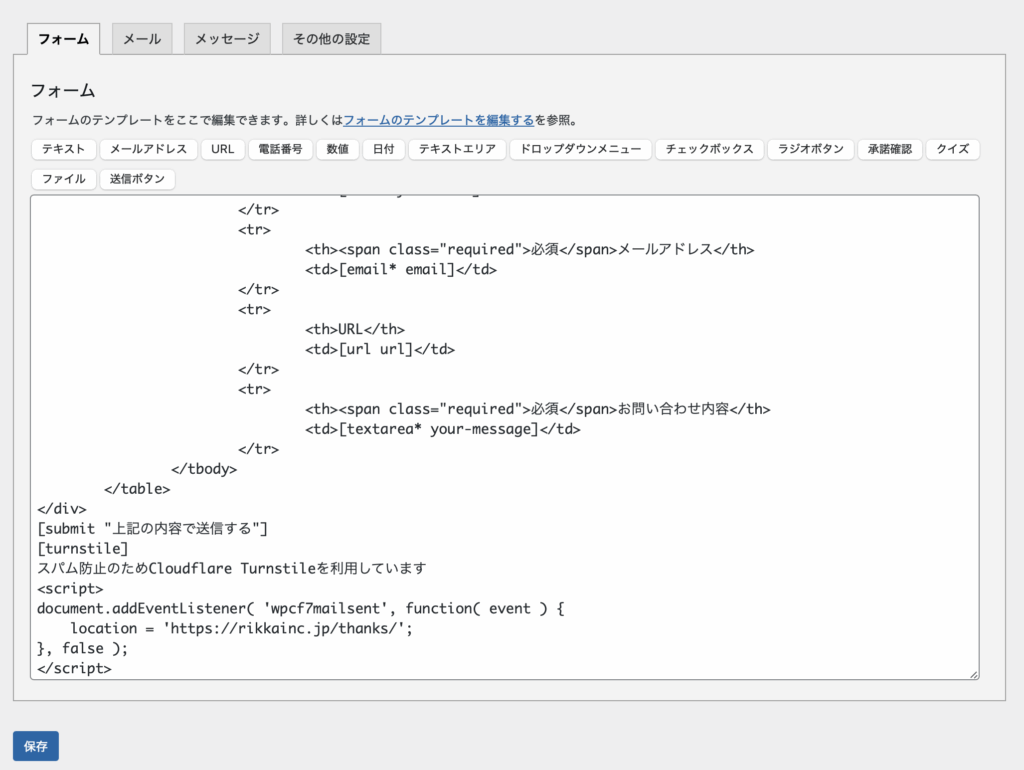Insert a メールアドレス form tag

click(148, 149)
